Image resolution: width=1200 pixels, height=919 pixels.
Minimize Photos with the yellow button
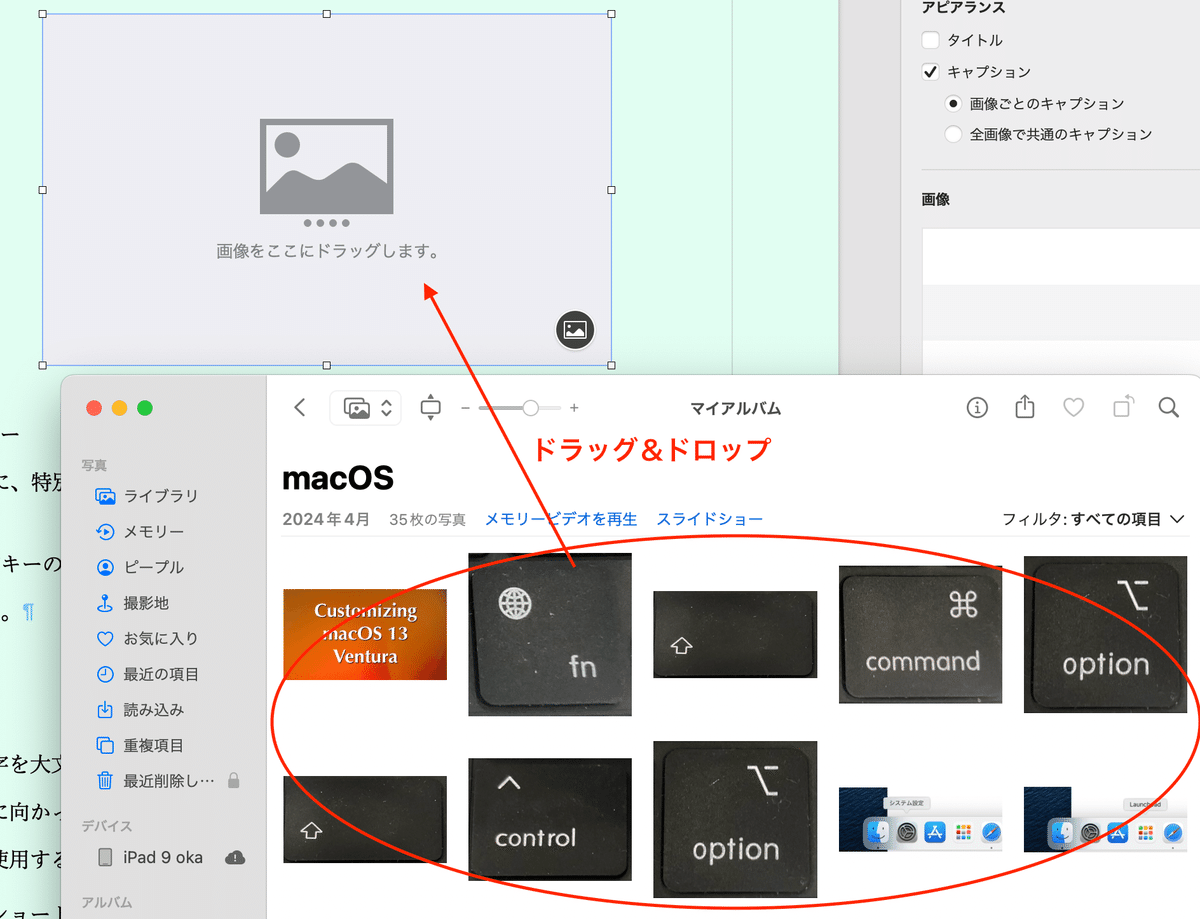coord(119,408)
